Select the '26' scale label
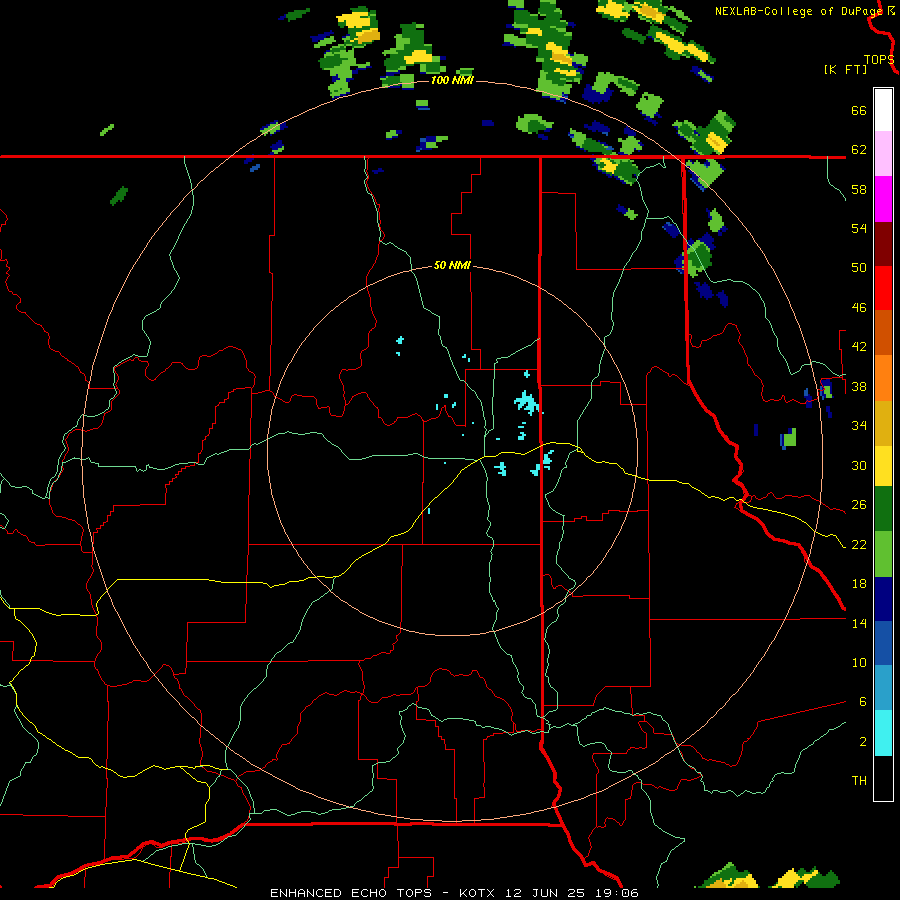 859,505
